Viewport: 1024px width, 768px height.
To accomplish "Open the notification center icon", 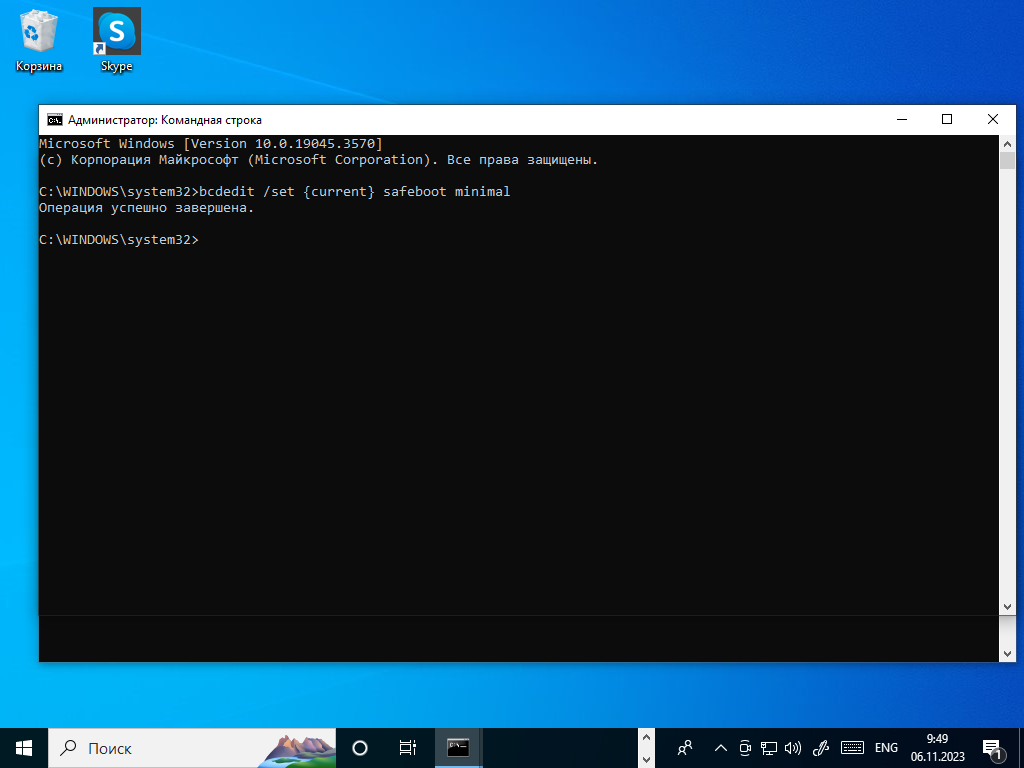I will point(992,748).
